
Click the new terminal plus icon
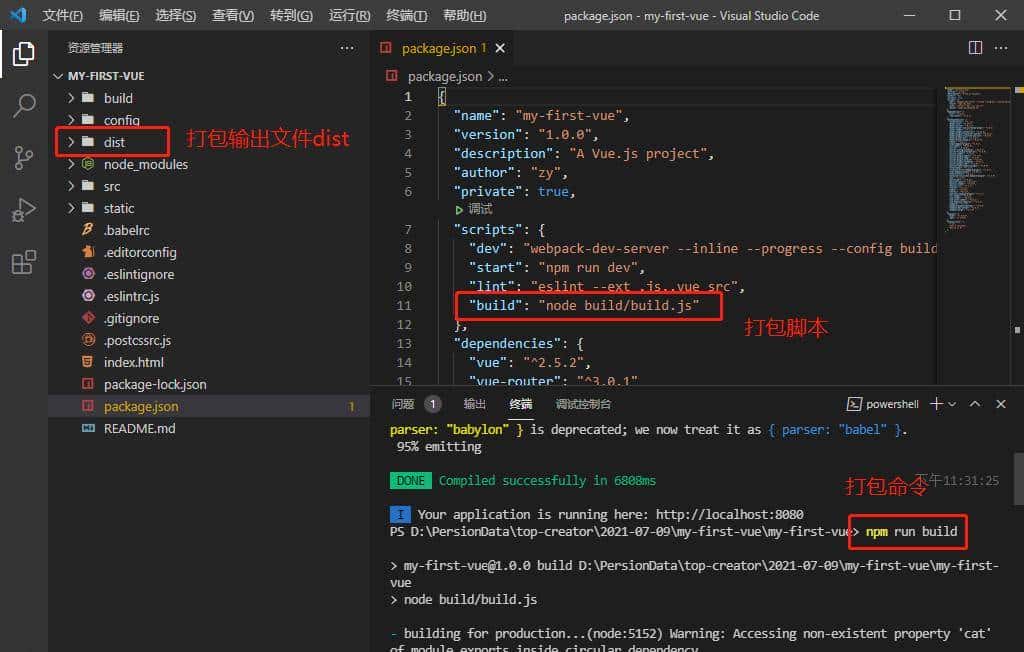(x=936, y=404)
